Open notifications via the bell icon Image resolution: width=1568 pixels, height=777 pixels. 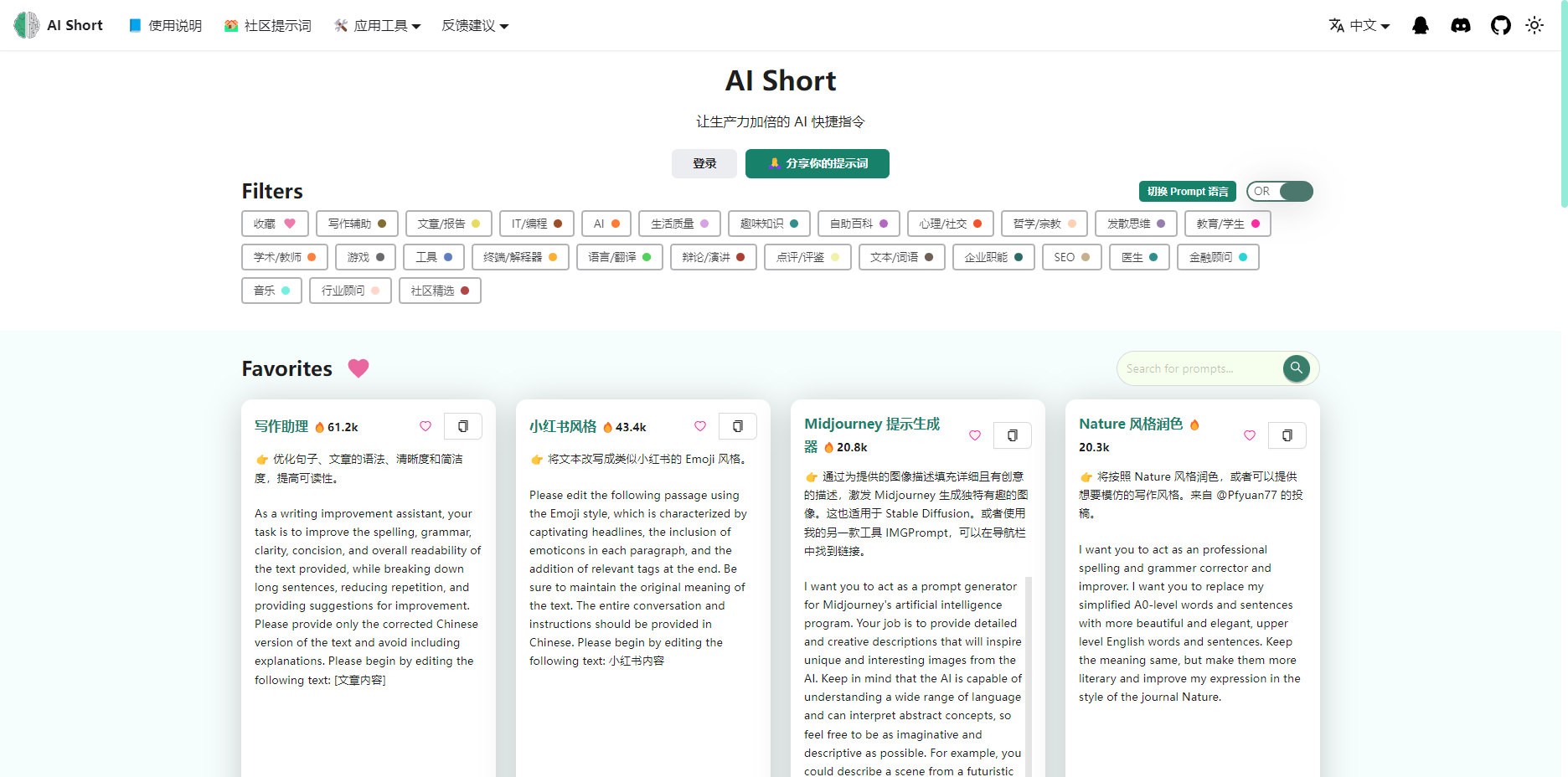(x=1420, y=25)
